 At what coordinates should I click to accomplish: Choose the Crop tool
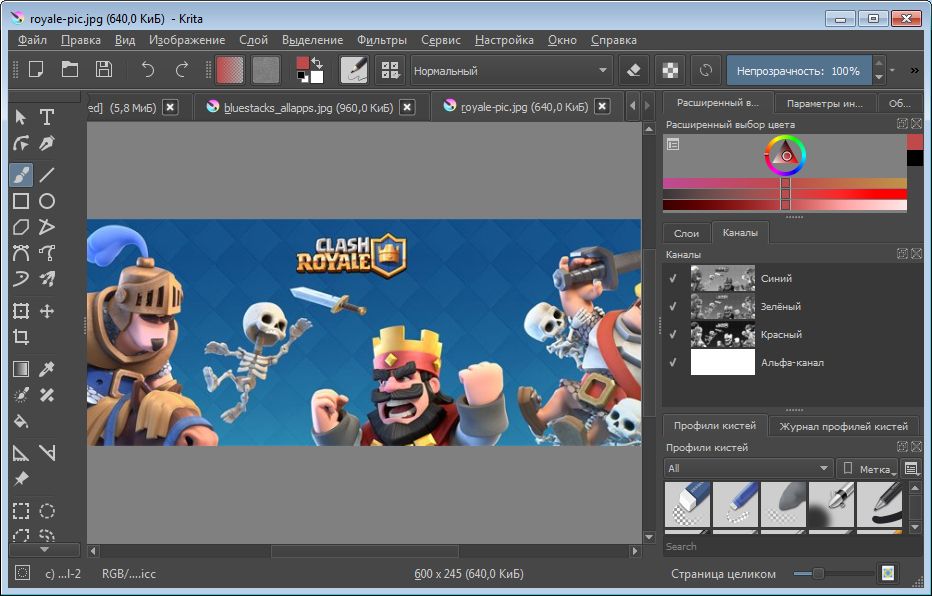tap(21, 338)
